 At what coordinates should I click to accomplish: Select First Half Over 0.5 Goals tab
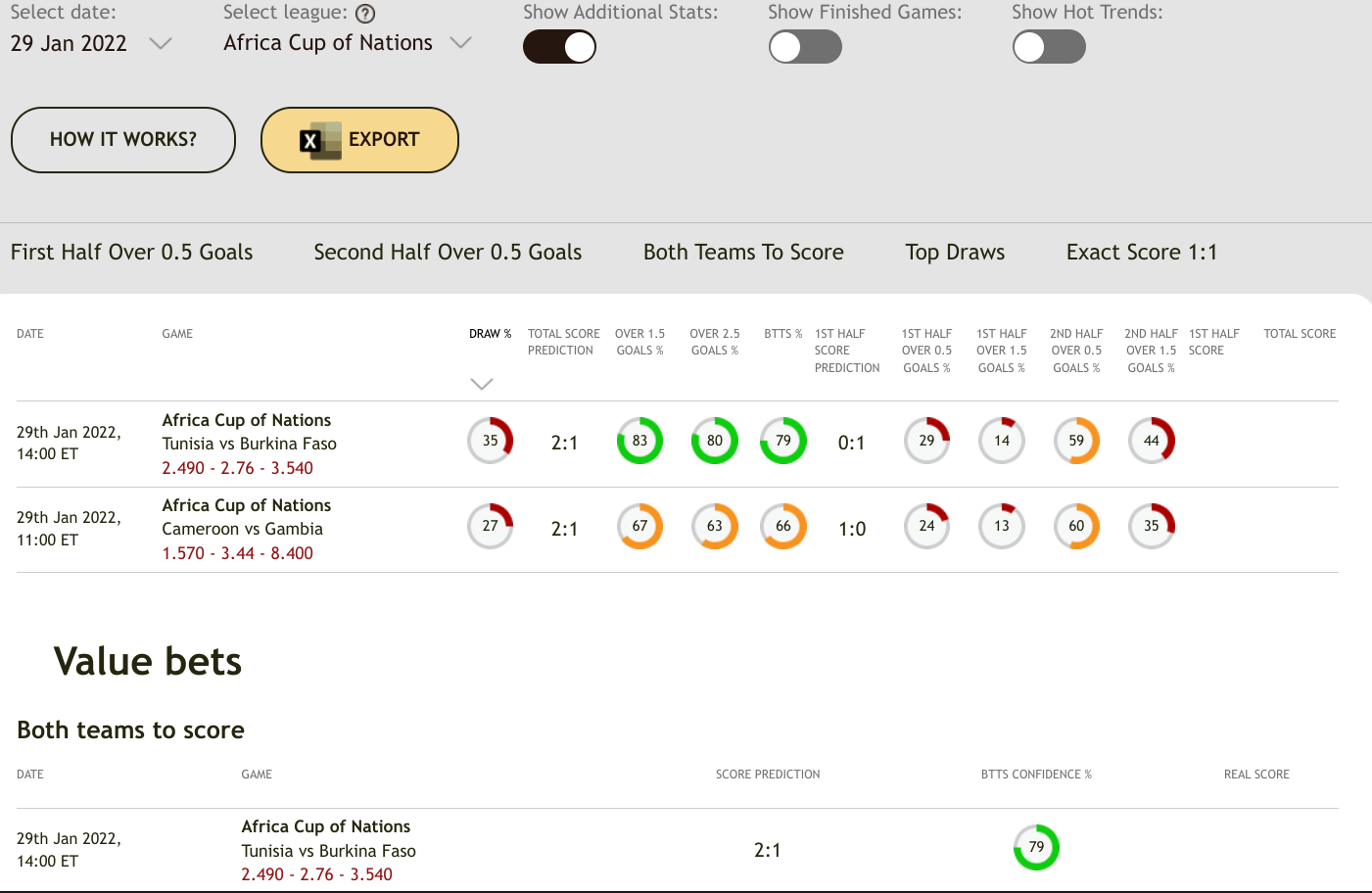pyautogui.click(x=132, y=253)
